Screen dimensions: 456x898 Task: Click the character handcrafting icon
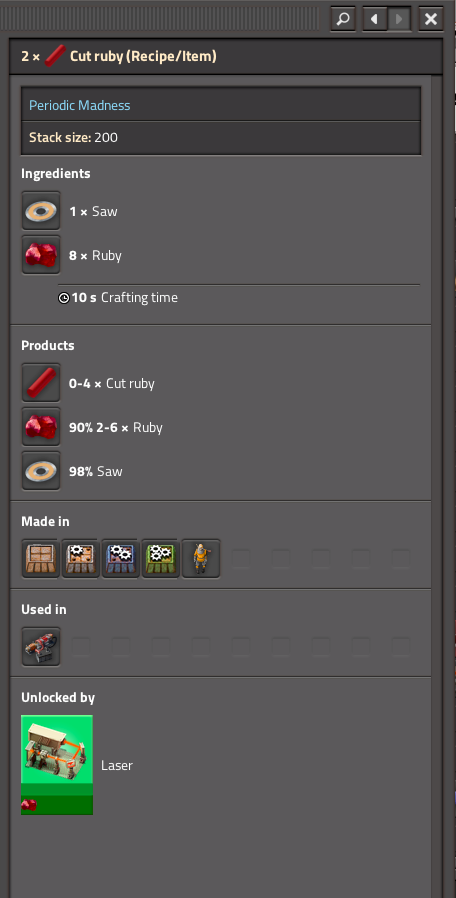click(x=201, y=558)
